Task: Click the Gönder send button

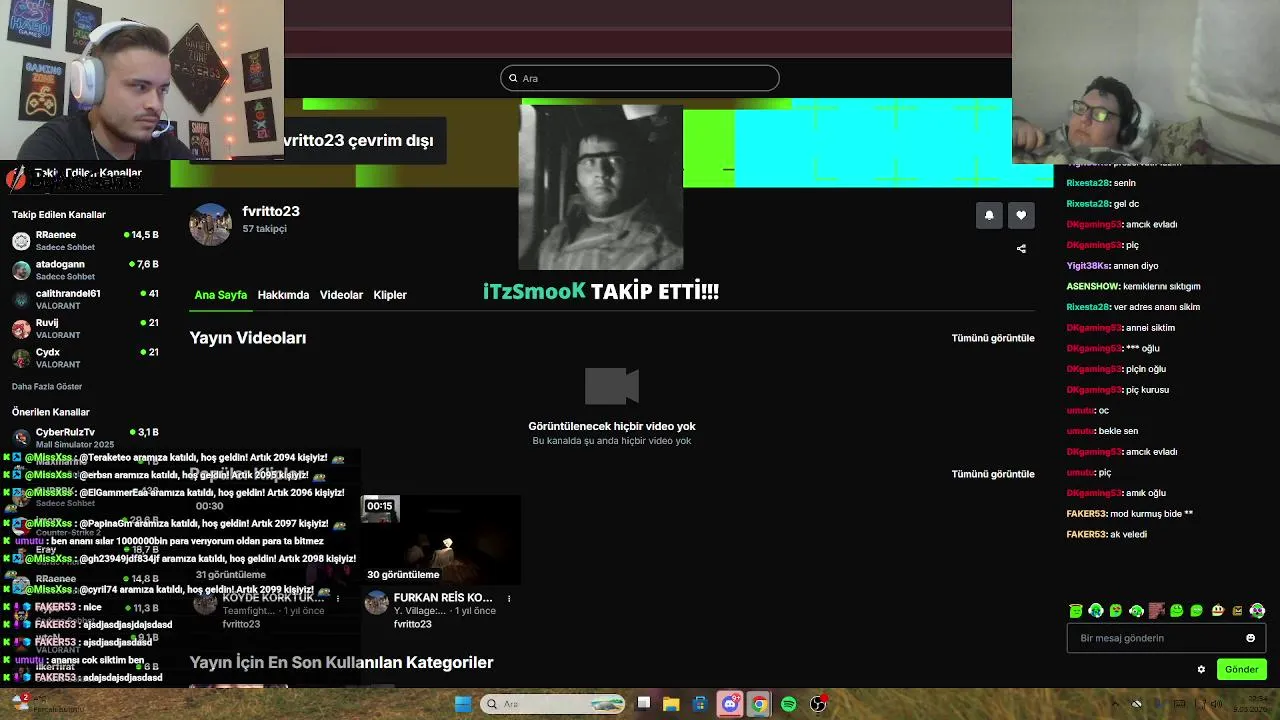Action: (x=1241, y=670)
